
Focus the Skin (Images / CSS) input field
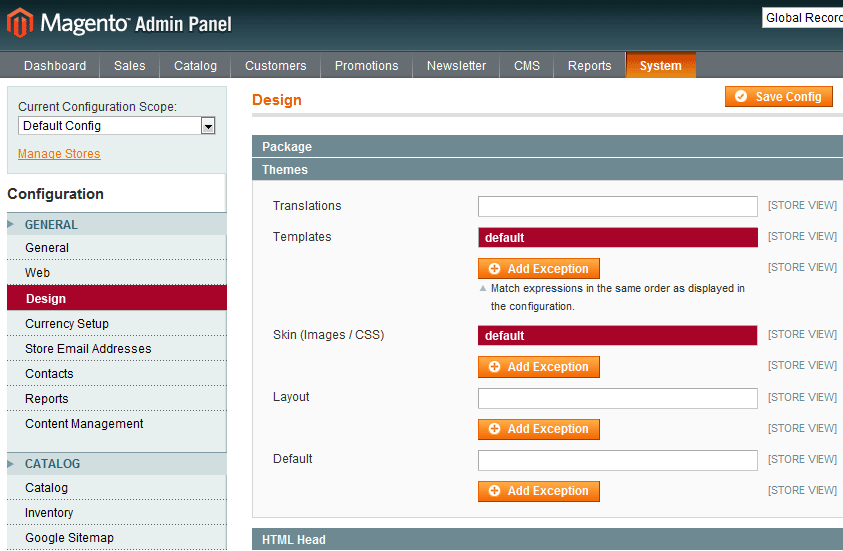click(x=618, y=335)
